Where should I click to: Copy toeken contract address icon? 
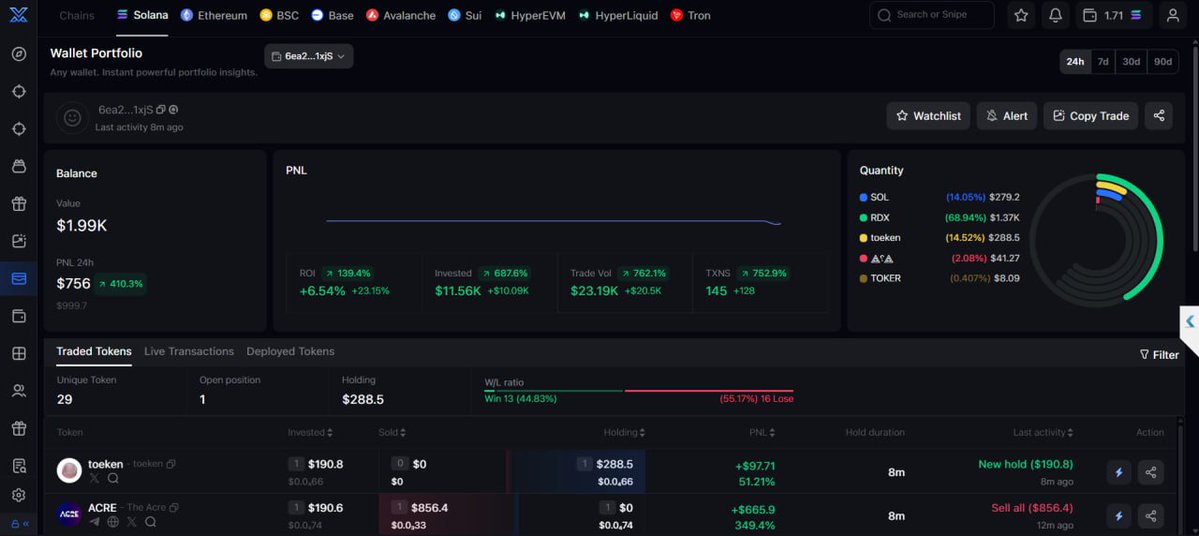pos(171,464)
